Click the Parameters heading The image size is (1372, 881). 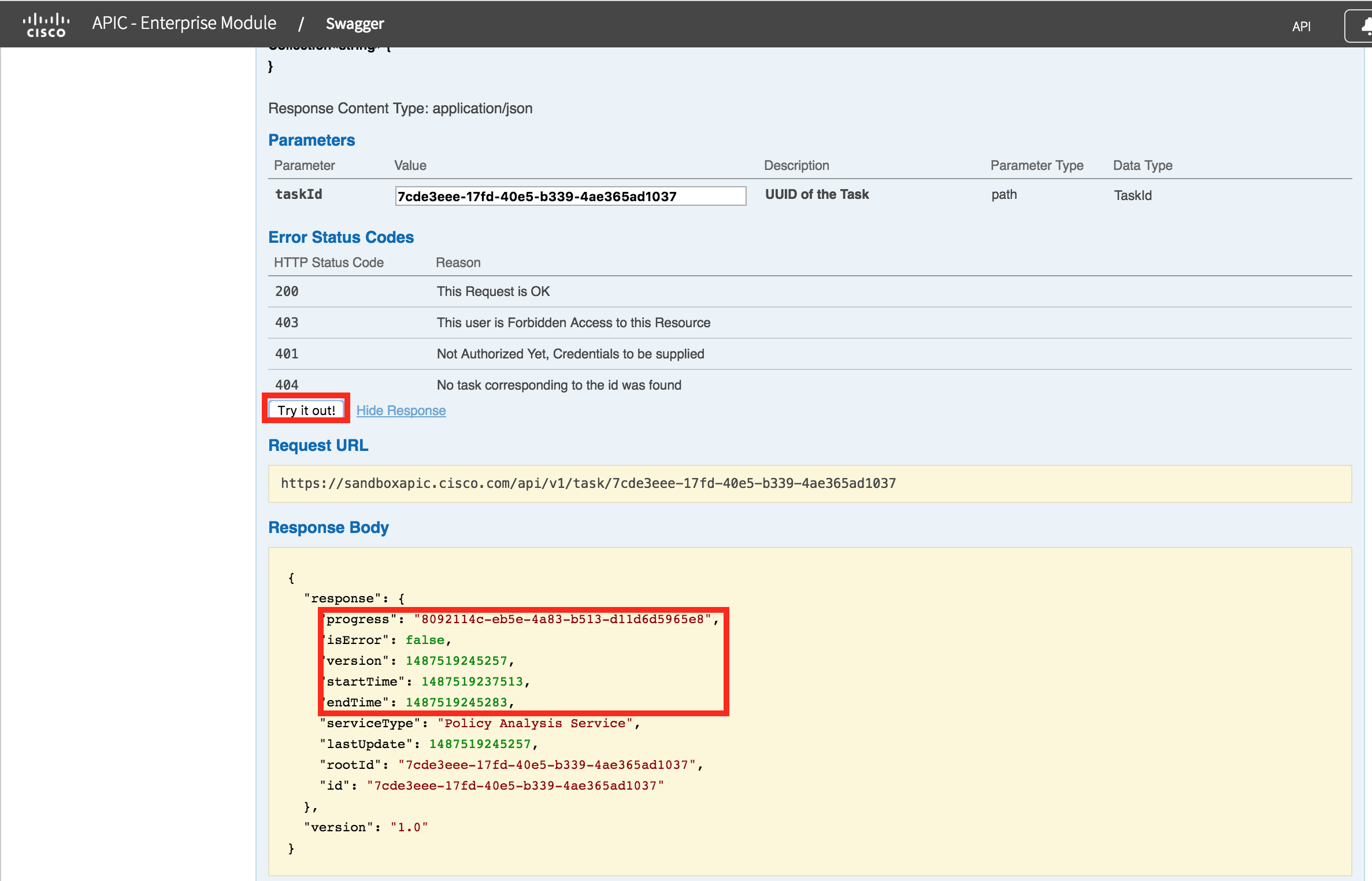click(312, 140)
